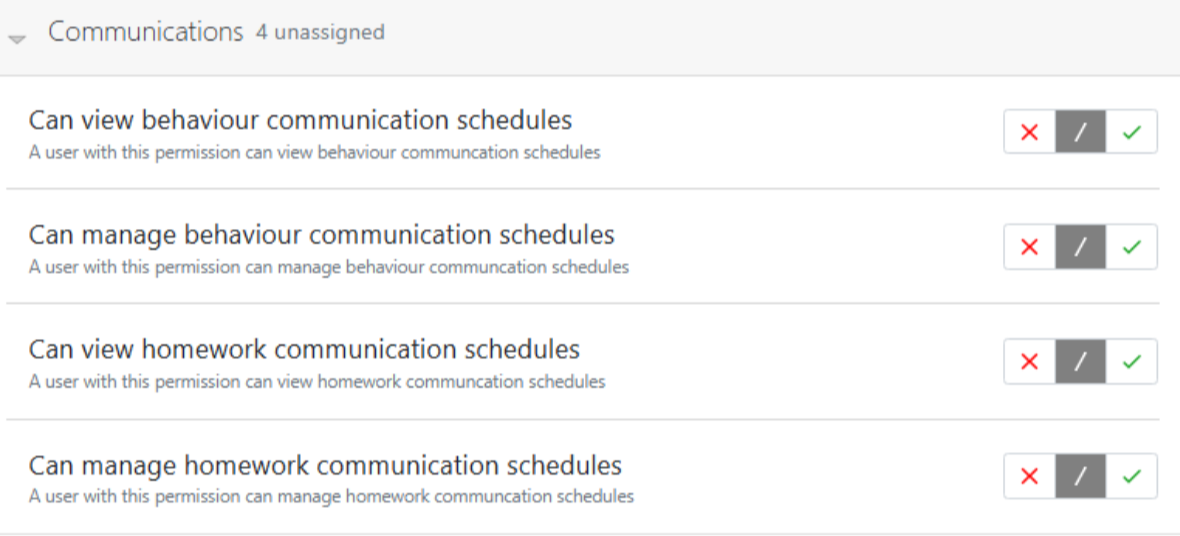Screen dimensions: 1180x536
Task: Grant view homework communication schedules with green tick
Action: tap(1132, 362)
